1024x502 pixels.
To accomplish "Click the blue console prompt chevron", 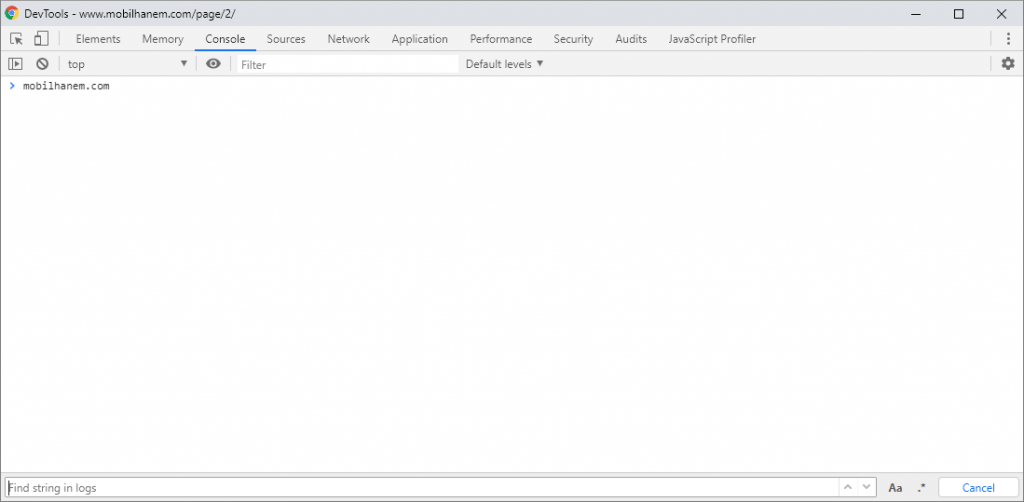I will tap(12, 86).
